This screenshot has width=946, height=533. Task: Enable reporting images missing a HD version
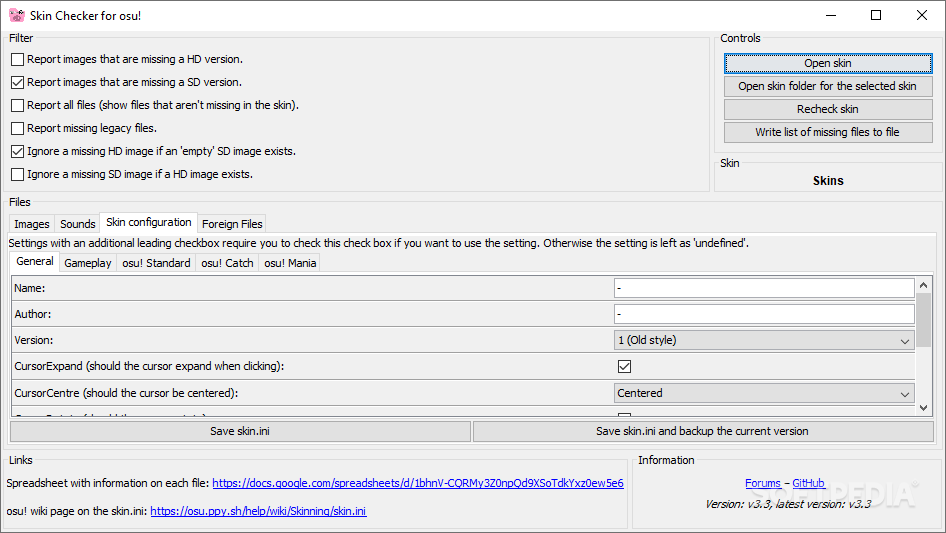pyautogui.click(x=17, y=59)
